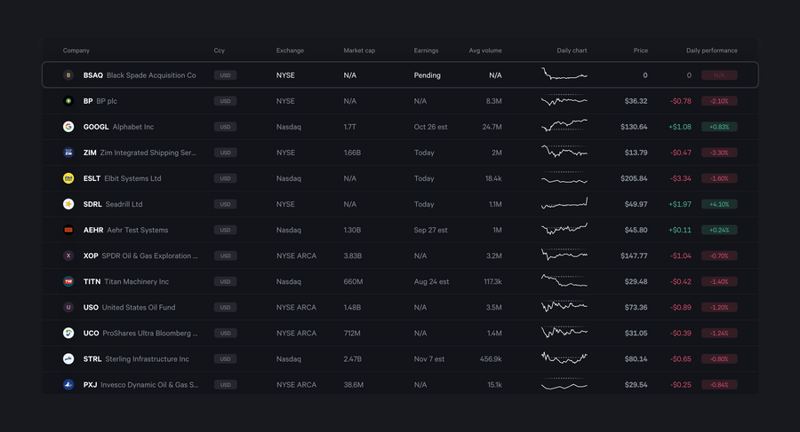Select the Invesco Dynamic Oil & Gas name

pos(149,385)
